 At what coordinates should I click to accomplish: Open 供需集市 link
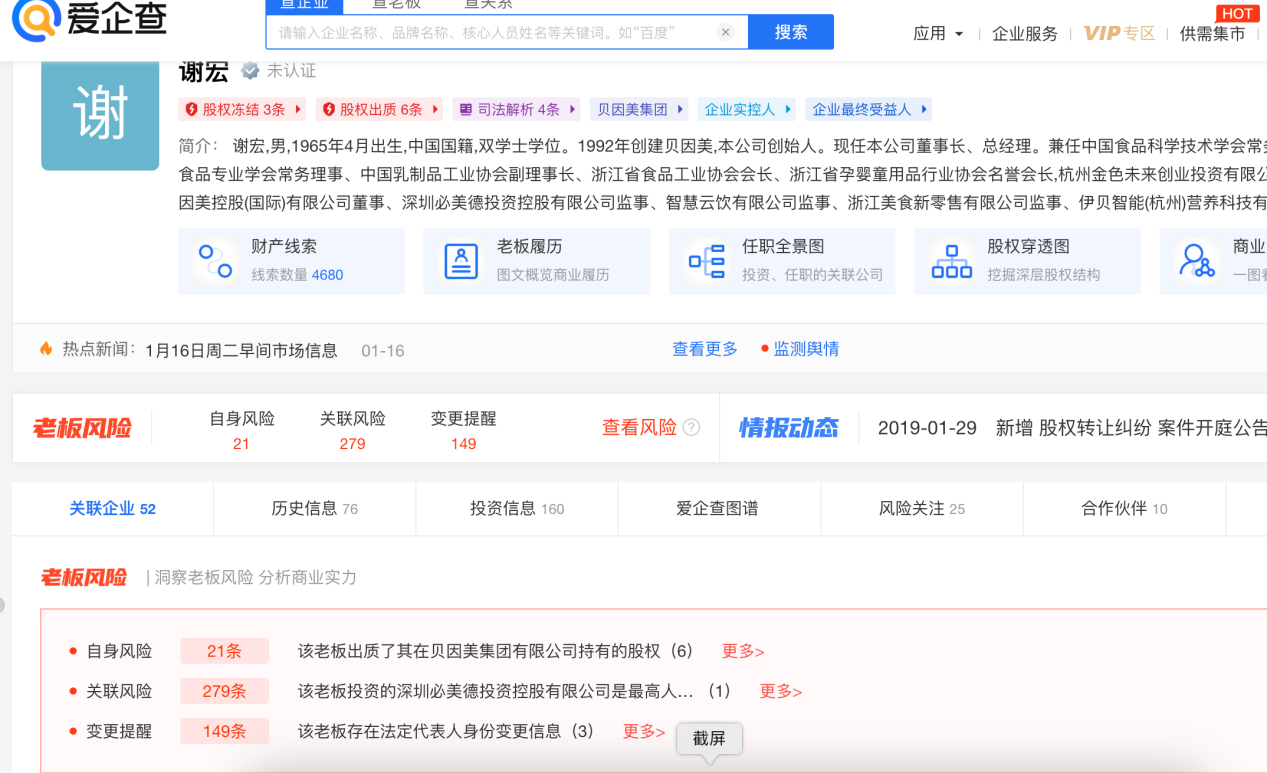click(1212, 33)
